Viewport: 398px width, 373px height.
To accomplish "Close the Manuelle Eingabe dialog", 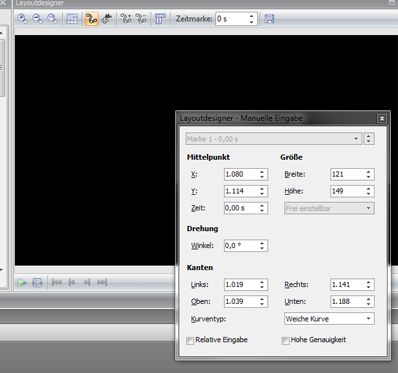I will click(382, 118).
